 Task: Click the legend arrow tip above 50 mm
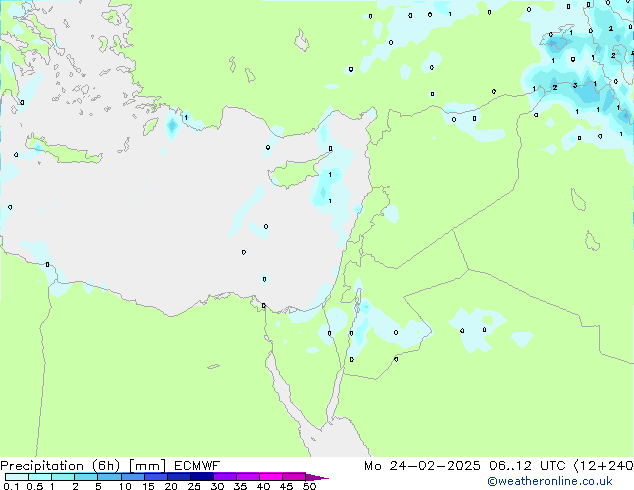tap(317, 477)
